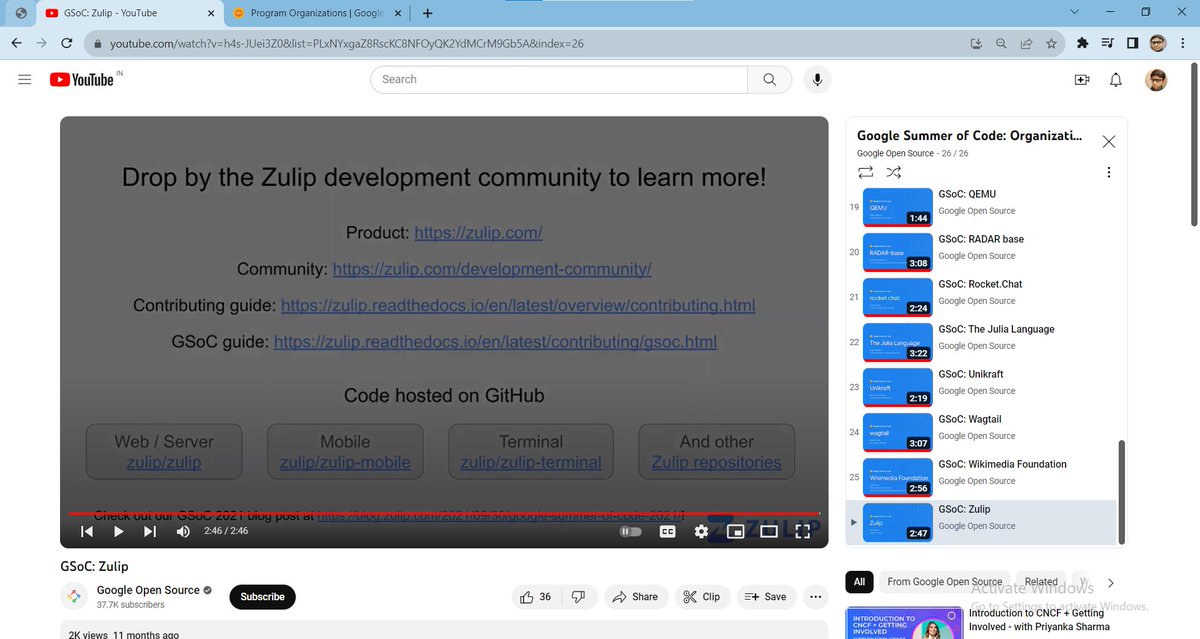Open the playlist three-dot options menu

(1108, 172)
